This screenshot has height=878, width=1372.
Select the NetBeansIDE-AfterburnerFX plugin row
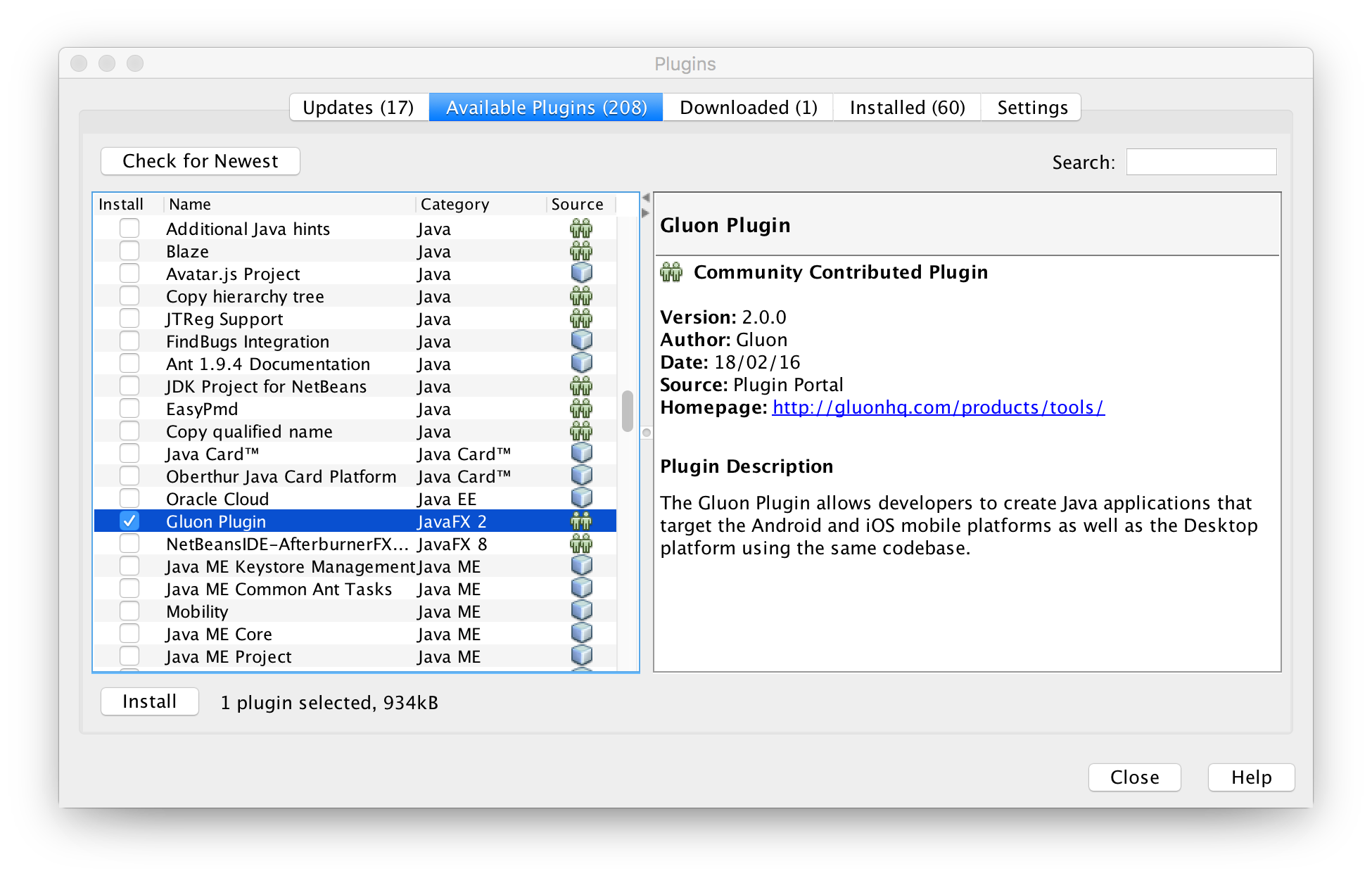pyautogui.click(x=355, y=544)
